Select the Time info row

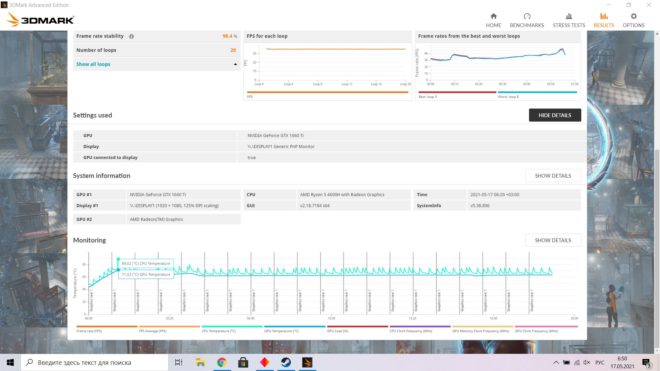click(498, 195)
